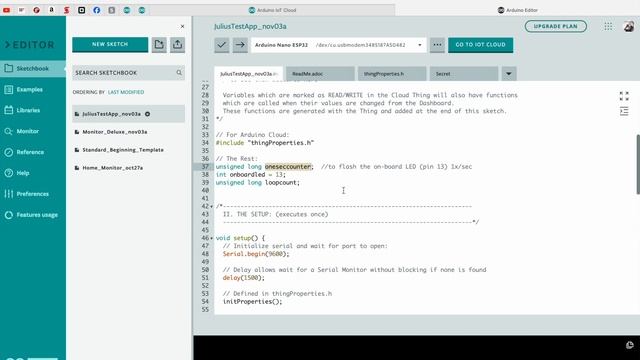This screenshot has width=640, height=360.
Task: Click the NEW SKETCH button
Action: pos(110,44)
